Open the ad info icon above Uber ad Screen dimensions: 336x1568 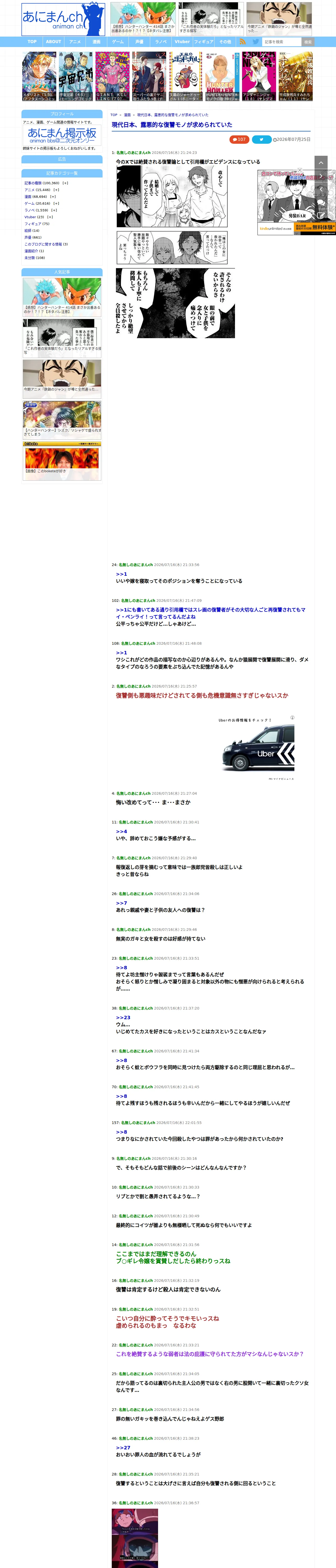(x=292, y=718)
